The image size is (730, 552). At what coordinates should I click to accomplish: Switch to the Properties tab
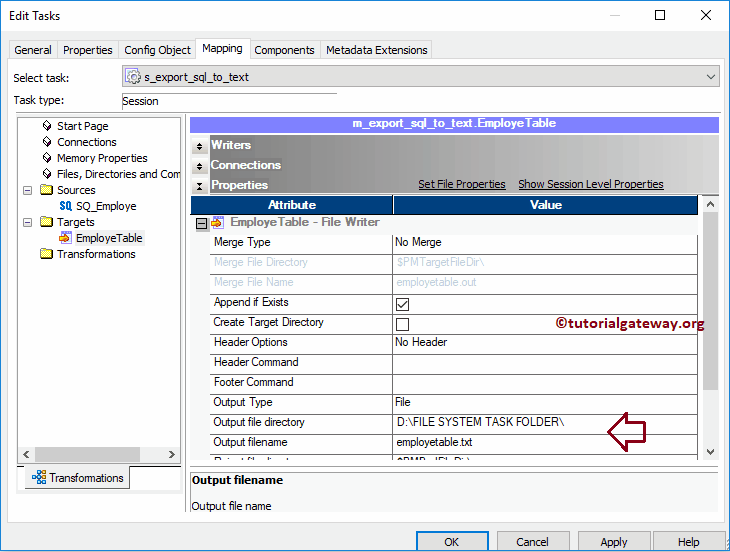(x=88, y=50)
